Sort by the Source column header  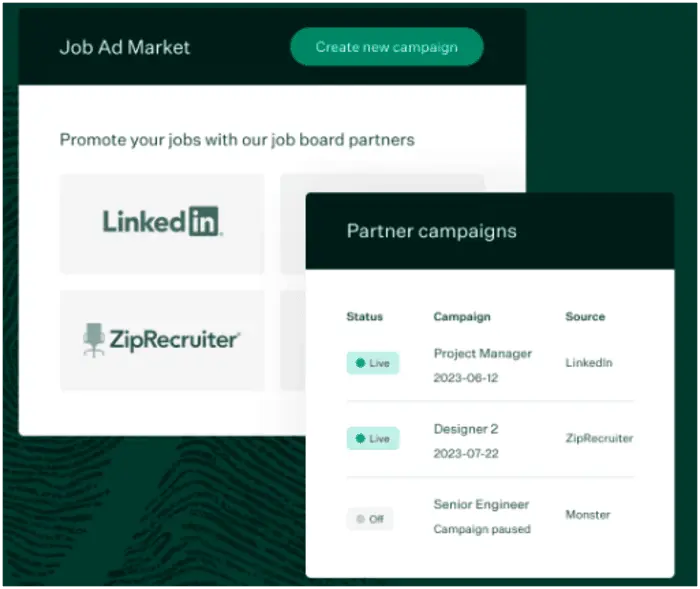point(585,316)
